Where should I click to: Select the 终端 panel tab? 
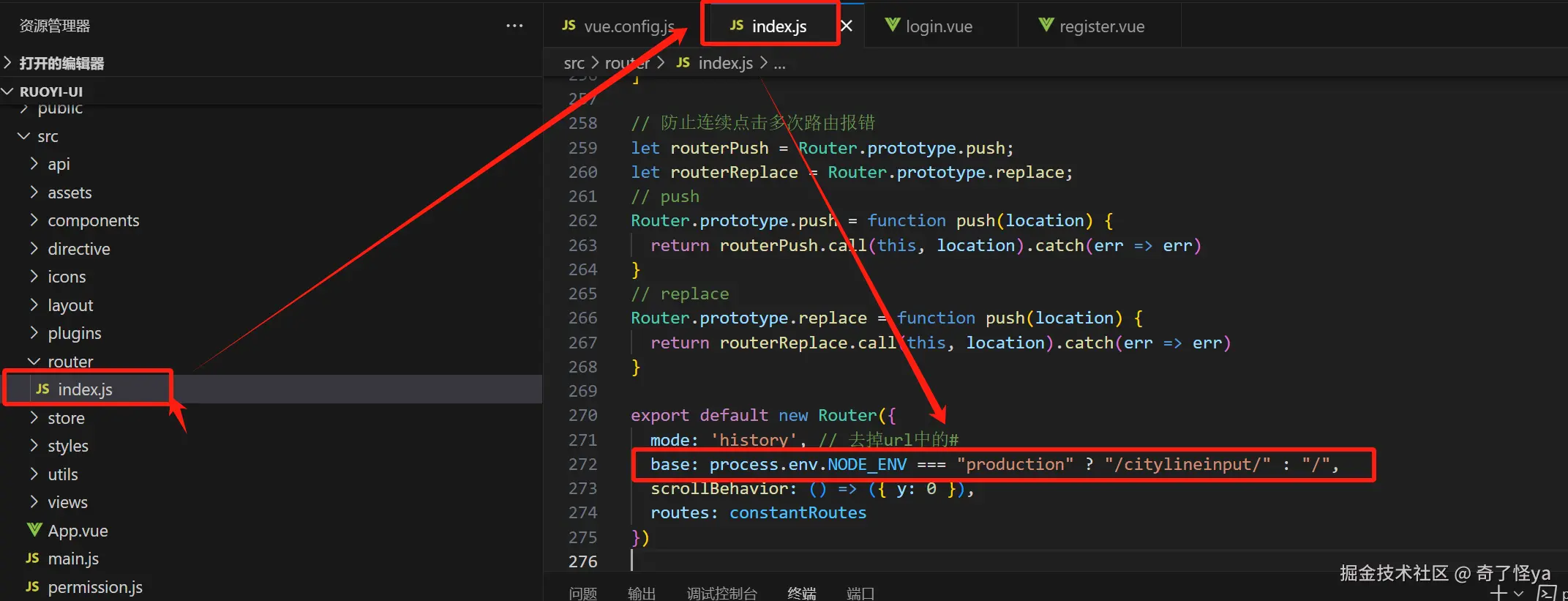[802, 593]
